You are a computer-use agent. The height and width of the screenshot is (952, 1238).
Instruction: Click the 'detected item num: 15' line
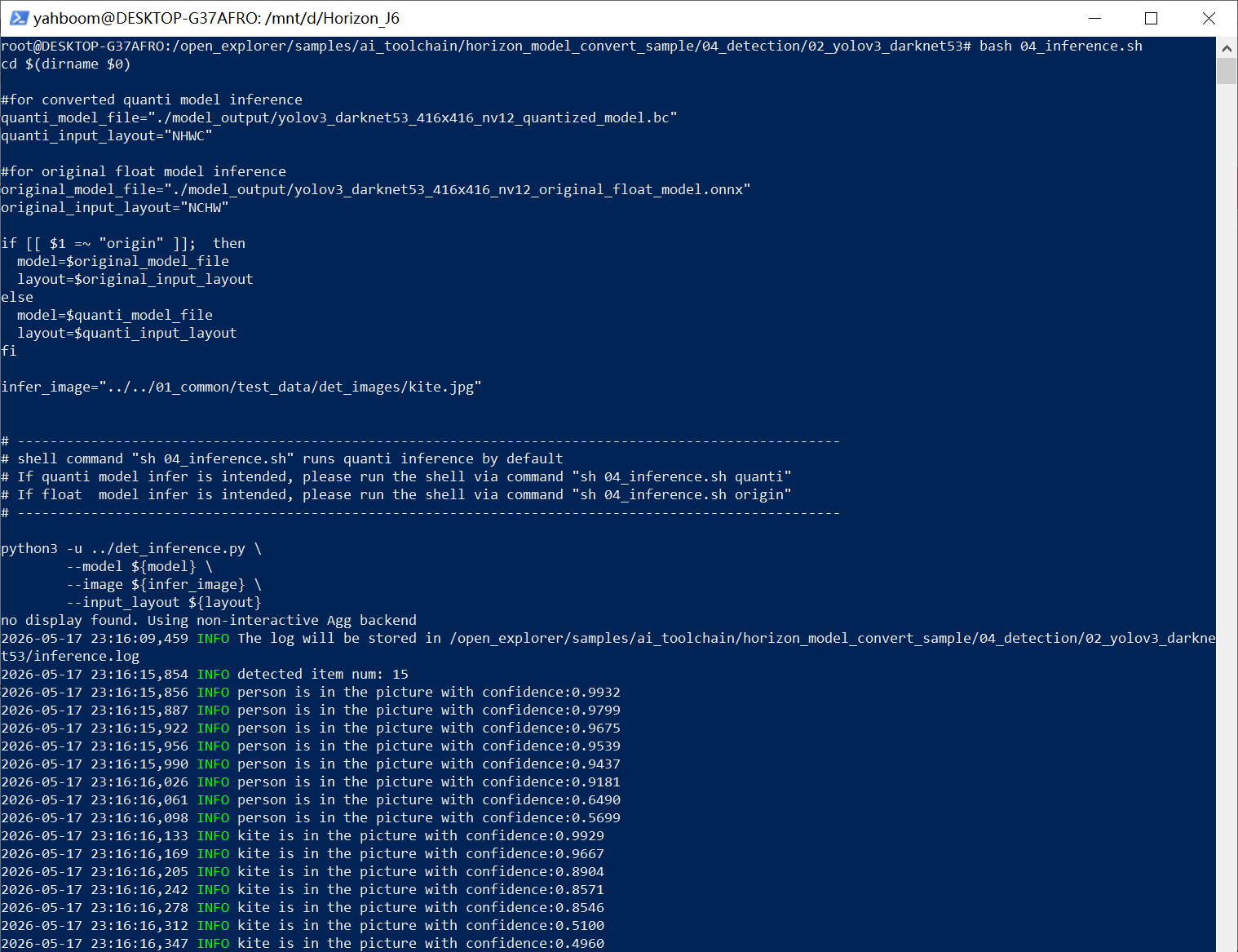tap(205, 674)
